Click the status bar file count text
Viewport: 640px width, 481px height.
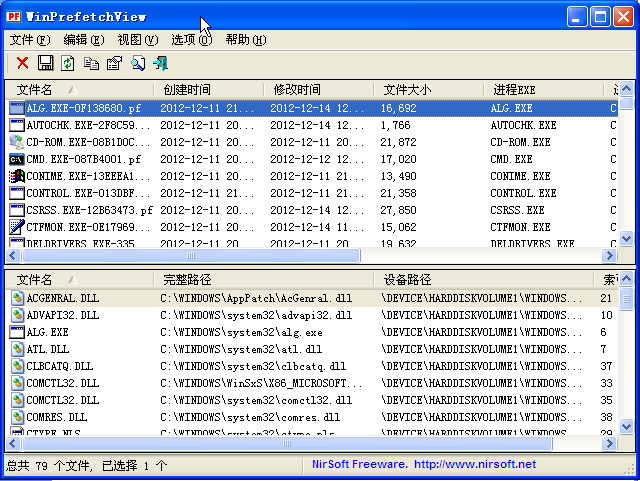[87, 465]
